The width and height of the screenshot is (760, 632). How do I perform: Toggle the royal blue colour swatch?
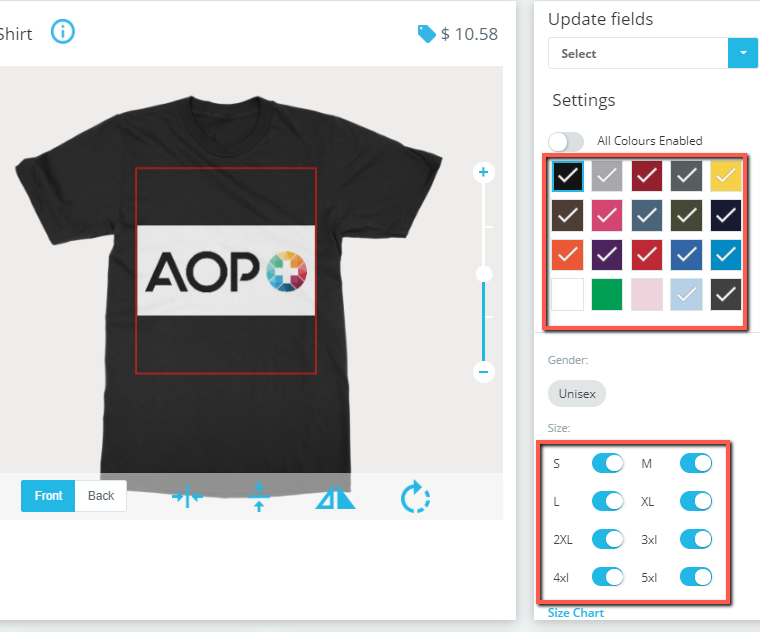686,254
